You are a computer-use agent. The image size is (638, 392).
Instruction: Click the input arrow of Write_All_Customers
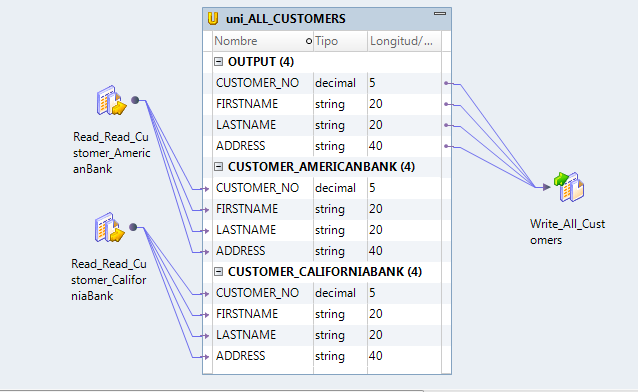(546, 187)
